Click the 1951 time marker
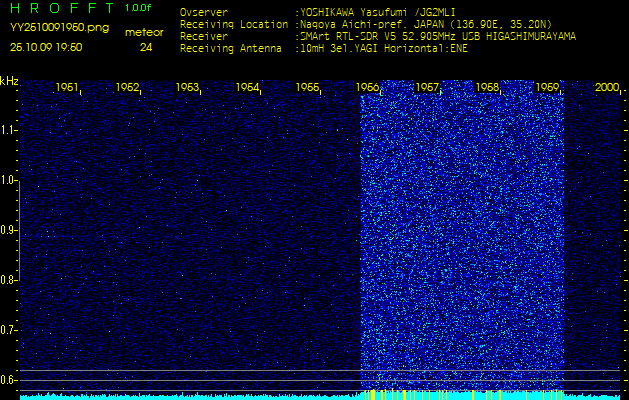 click(67, 87)
